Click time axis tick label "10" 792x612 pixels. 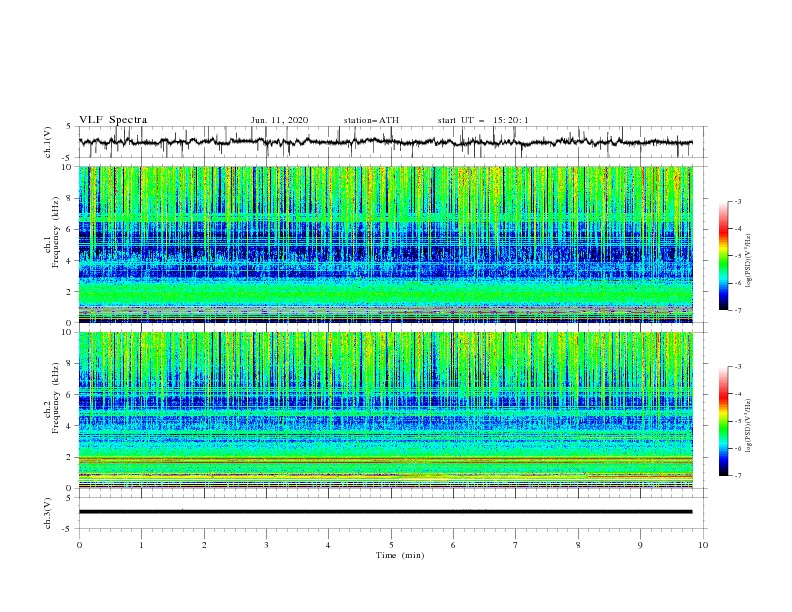(x=703, y=545)
